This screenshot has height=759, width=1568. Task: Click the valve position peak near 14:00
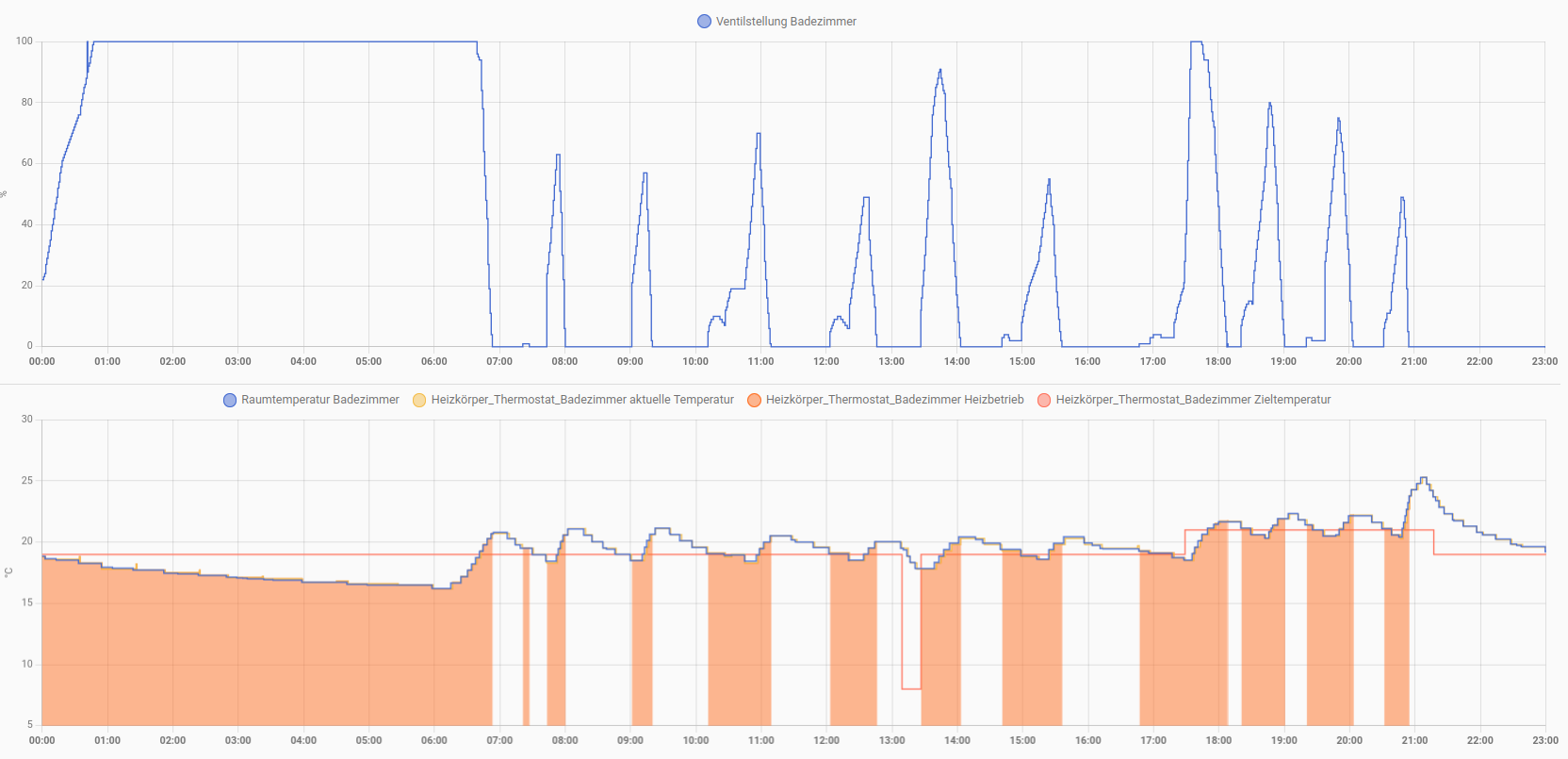[x=939, y=71]
